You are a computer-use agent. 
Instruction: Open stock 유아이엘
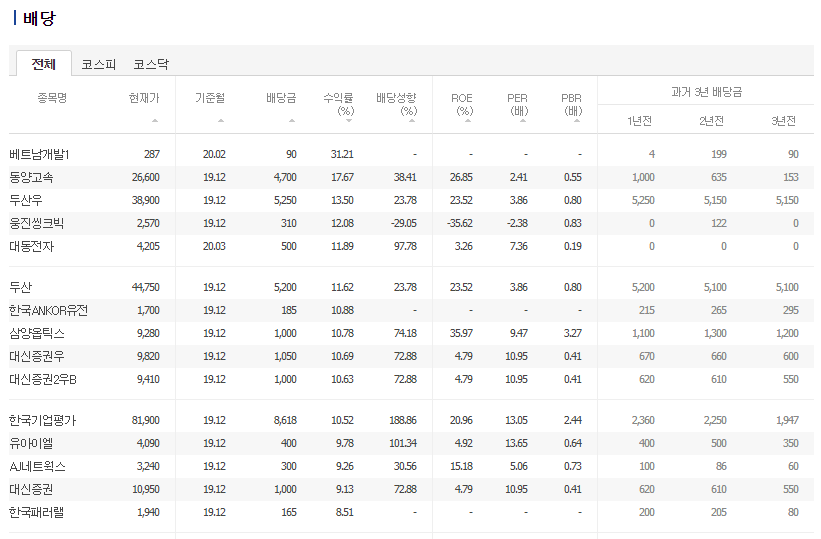pos(31,444)
